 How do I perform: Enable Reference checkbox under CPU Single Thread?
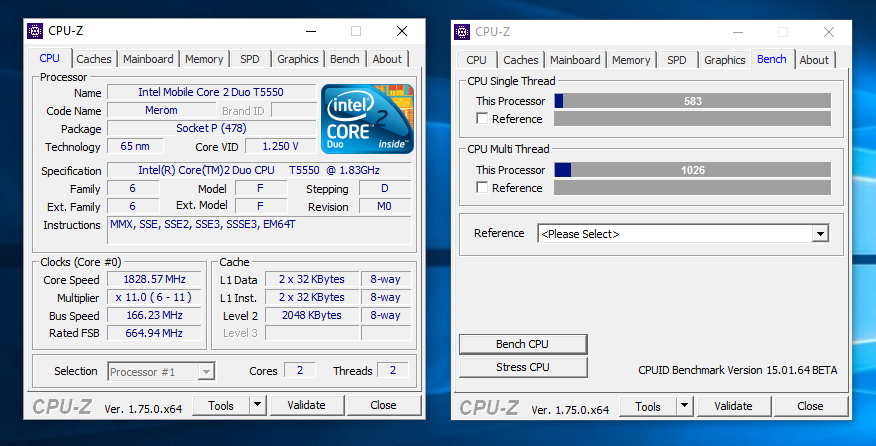pyautogui.click(x=482, y=118)
